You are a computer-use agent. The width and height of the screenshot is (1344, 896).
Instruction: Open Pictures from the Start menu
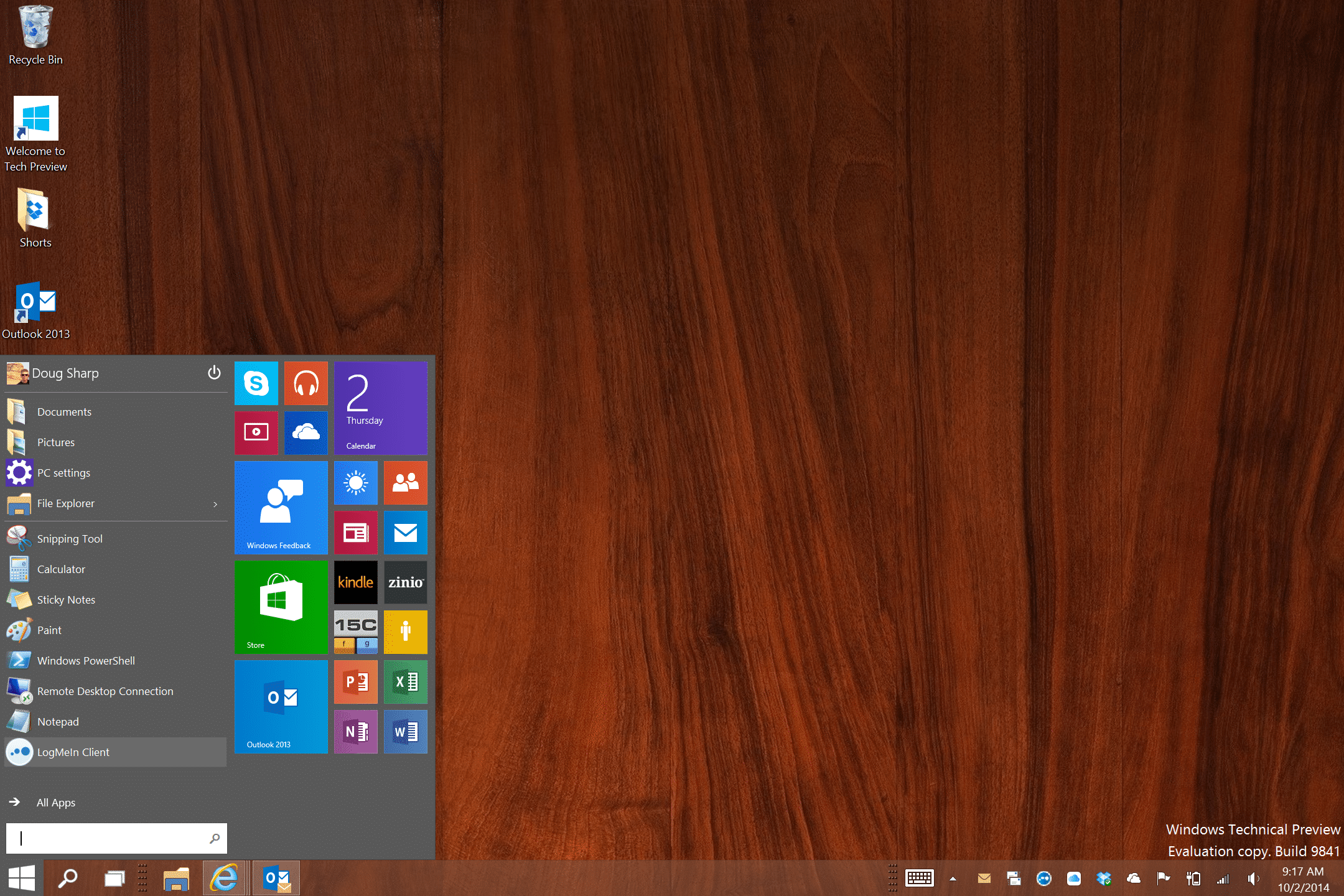116,442
